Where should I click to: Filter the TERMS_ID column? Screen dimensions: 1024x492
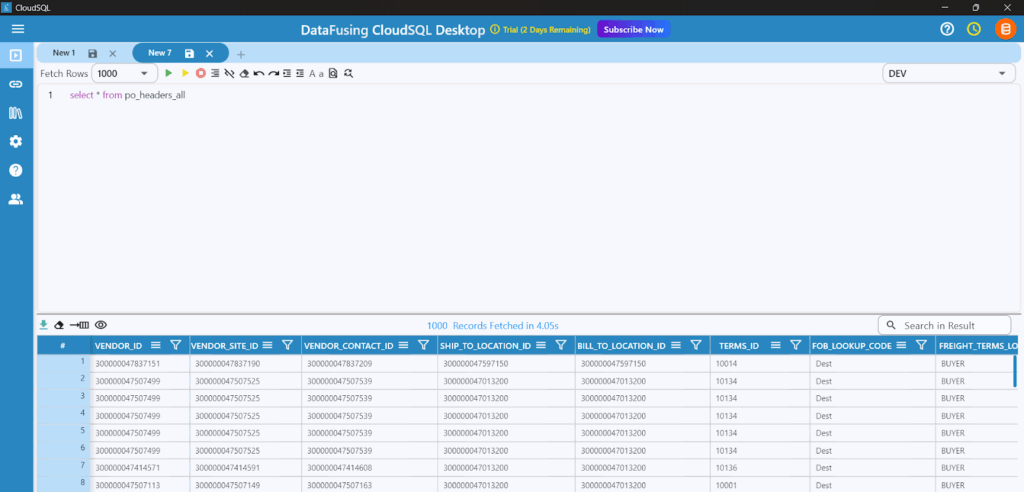click(795, 345)
